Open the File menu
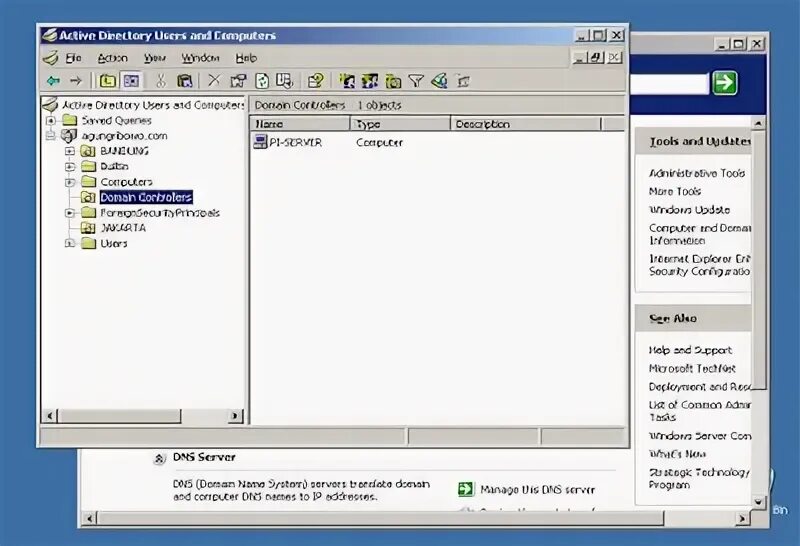 click(x=73, y=58)
